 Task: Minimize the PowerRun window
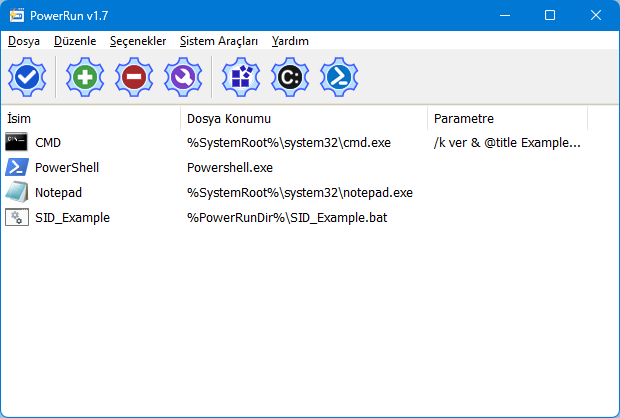[505, 15]
